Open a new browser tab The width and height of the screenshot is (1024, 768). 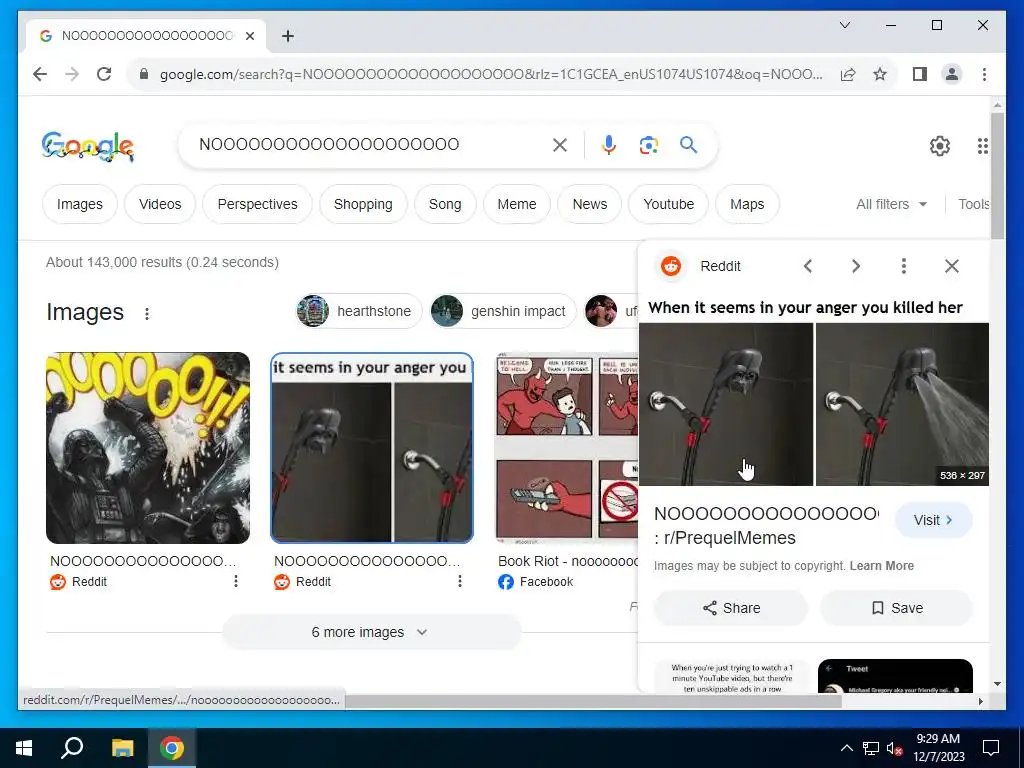coord(287,36)
